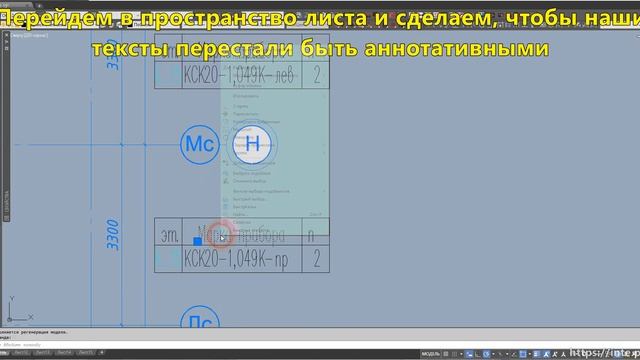Select the circled Пс marker at bottom
This screenshot has height=360, width=640.
coord(200,318)
